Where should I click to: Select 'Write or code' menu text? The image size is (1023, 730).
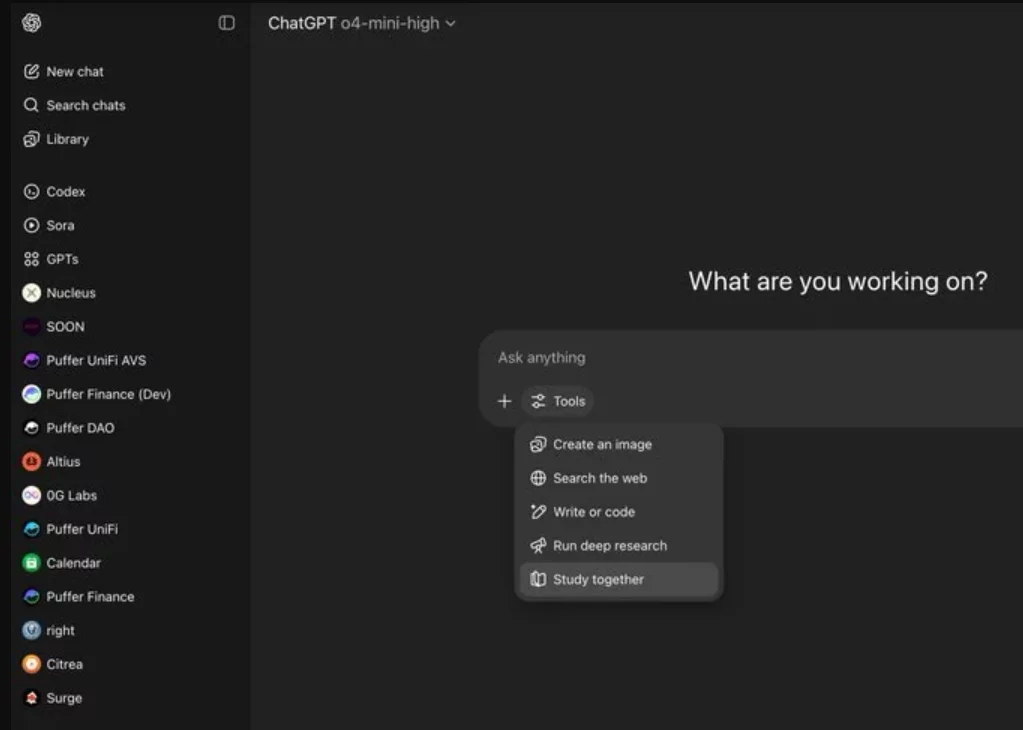[594, 512]
